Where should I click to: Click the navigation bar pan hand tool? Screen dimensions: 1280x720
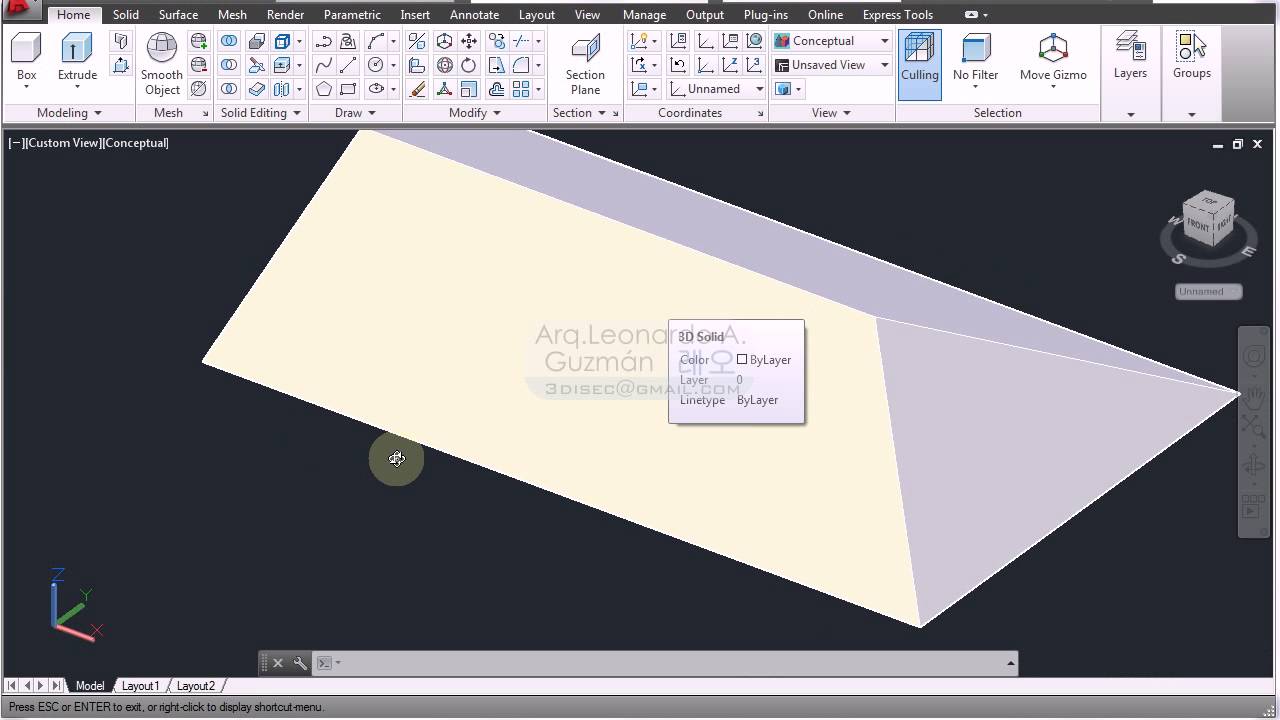1253,397
